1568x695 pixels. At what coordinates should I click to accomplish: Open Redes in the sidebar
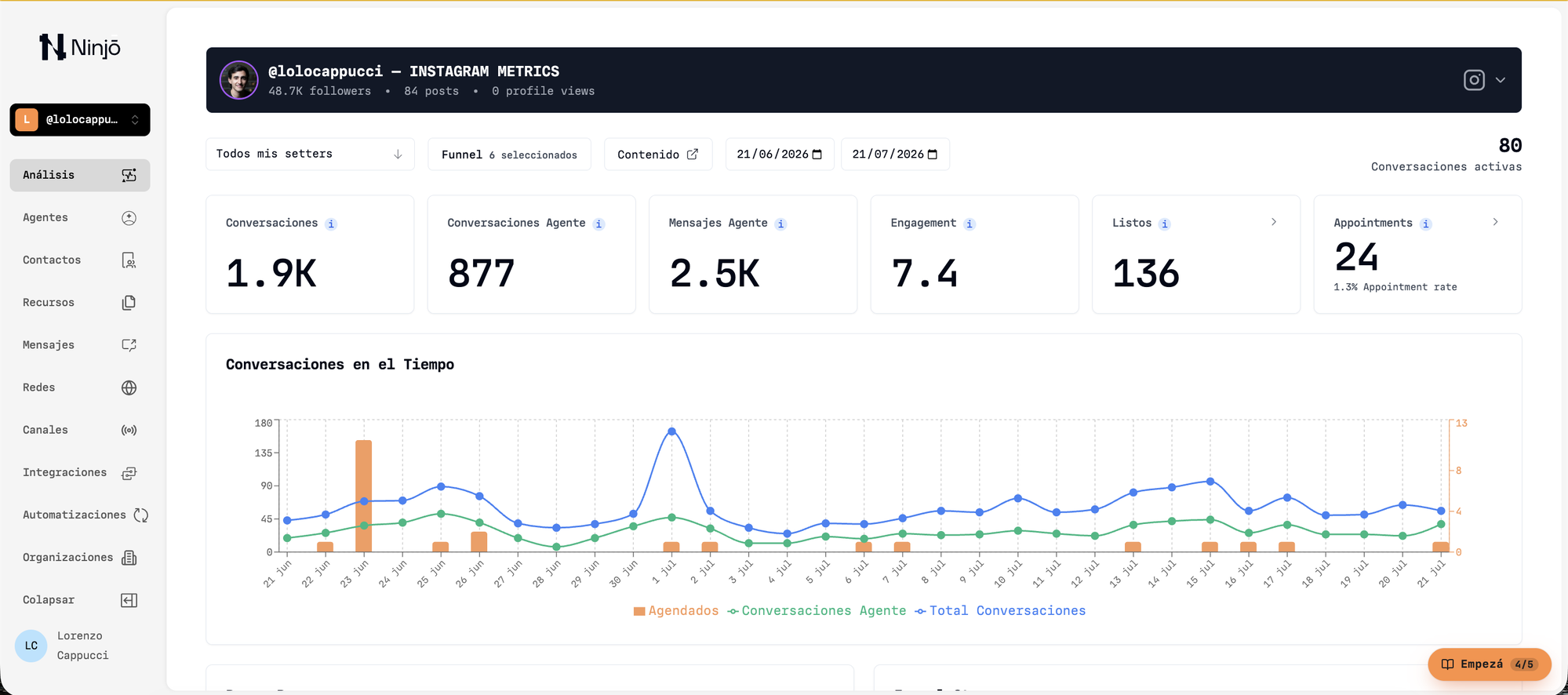79,388
